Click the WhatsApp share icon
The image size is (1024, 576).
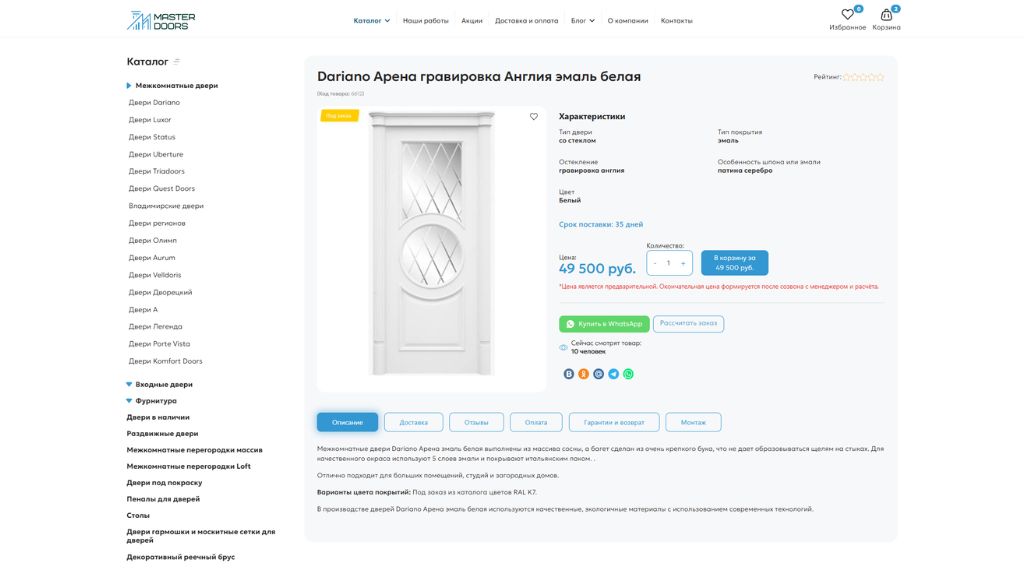tap(628, 373)
